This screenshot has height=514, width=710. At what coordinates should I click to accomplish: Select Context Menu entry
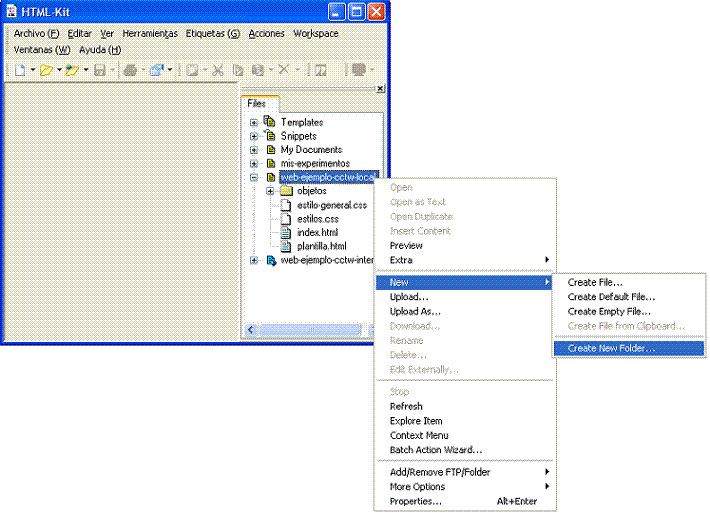click(x=465, y=435)
